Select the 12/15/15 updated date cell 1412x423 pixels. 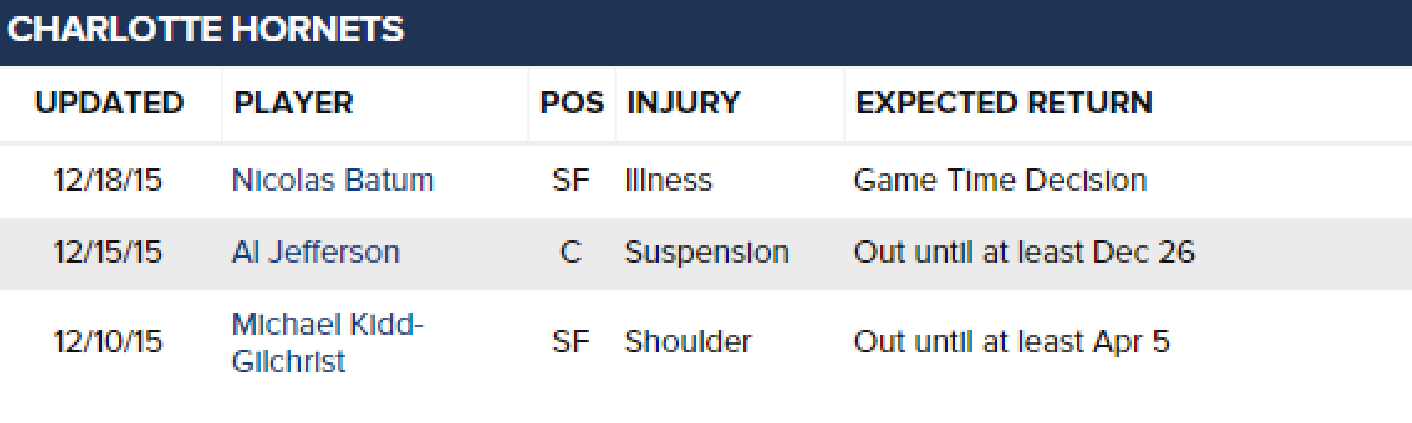pos(107,252)
